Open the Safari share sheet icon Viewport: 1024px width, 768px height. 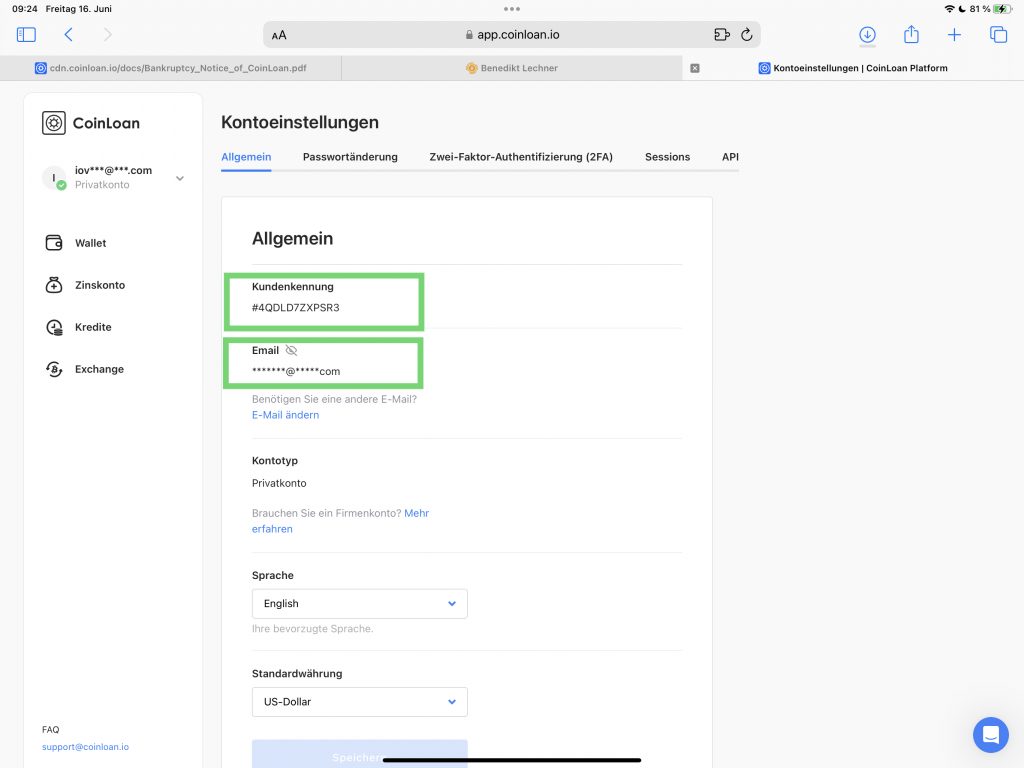pos(911,34)
